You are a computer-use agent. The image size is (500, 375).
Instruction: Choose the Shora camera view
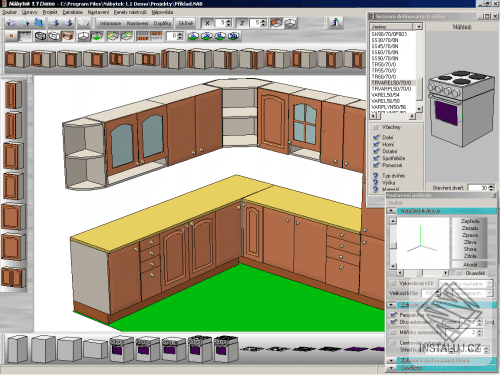tap(470, 249)
